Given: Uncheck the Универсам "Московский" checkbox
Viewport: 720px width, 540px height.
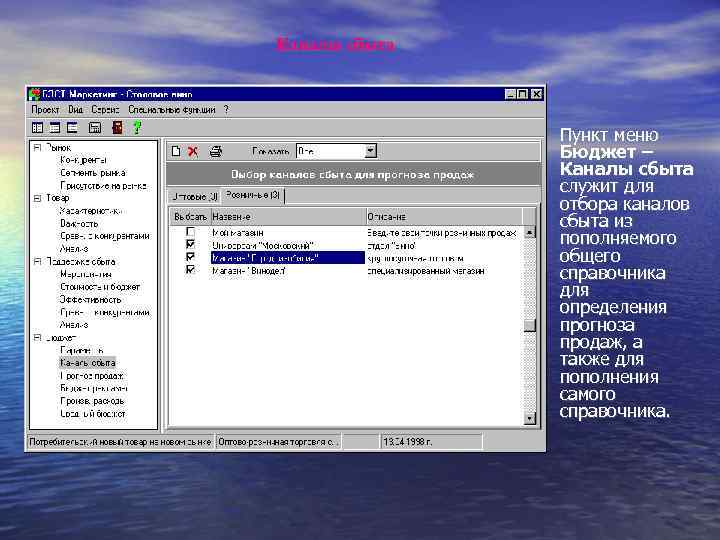Looking at the screenshot, I should [190, 244].
